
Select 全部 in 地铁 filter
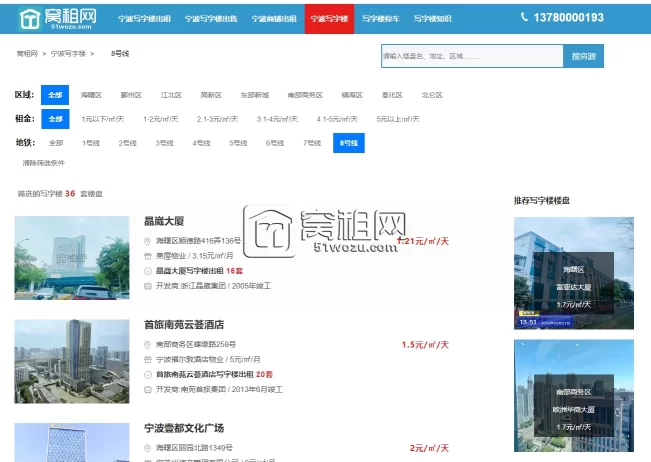point(56,143)
